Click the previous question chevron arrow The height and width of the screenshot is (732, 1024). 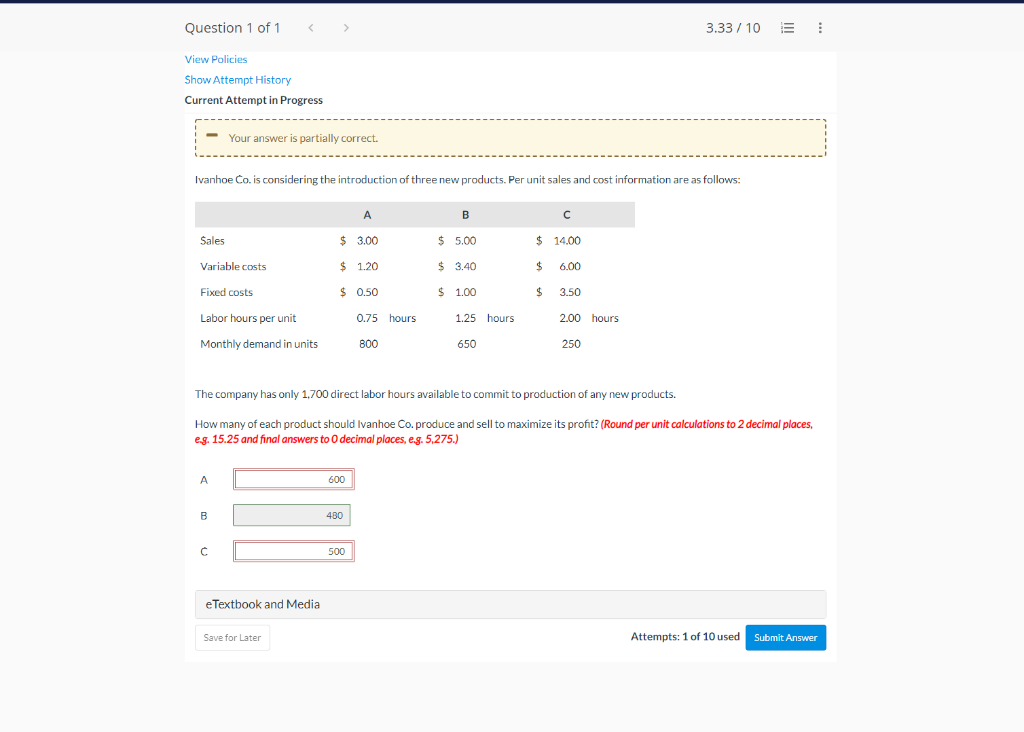(311, 28)
